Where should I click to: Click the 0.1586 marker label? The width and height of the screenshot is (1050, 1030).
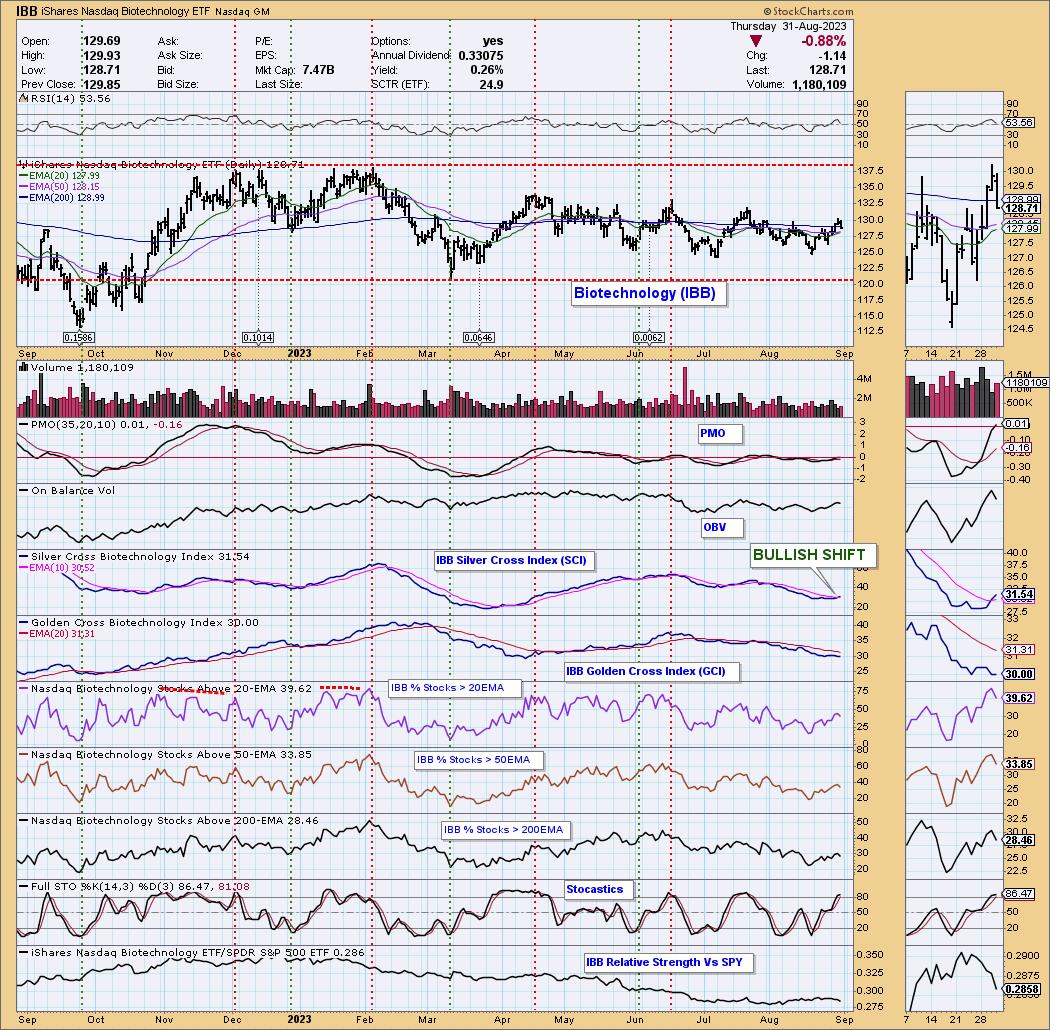[79, 338]
